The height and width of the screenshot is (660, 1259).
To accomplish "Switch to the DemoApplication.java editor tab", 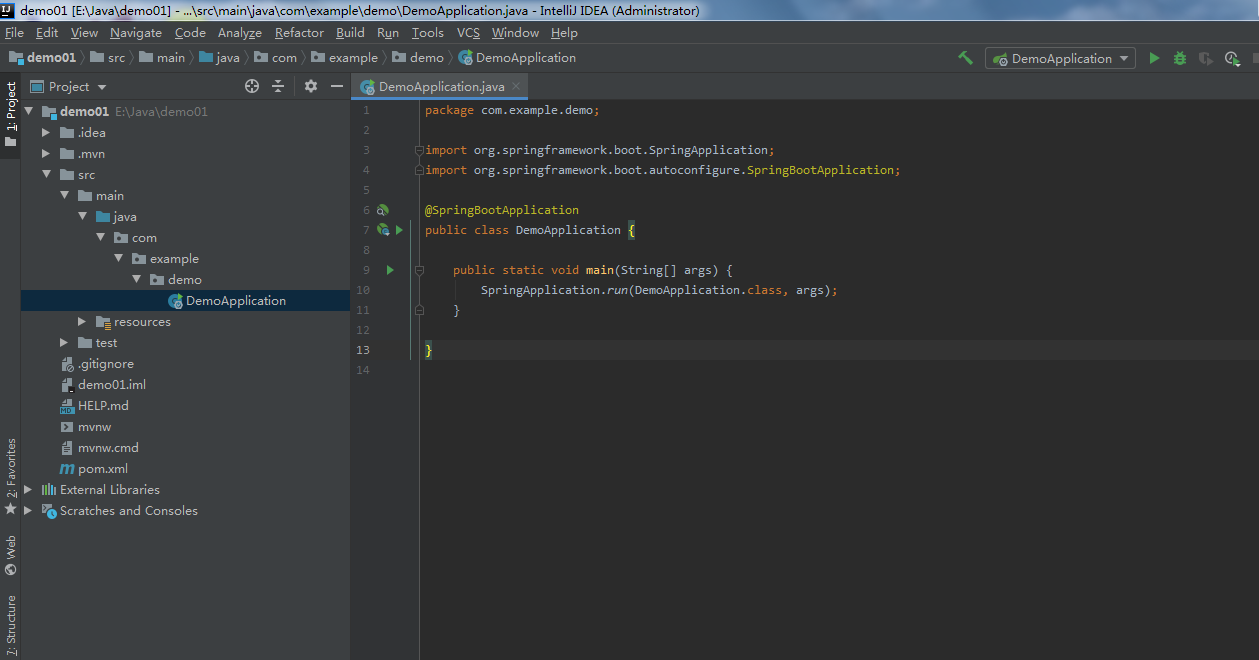I will click(438, 86).
